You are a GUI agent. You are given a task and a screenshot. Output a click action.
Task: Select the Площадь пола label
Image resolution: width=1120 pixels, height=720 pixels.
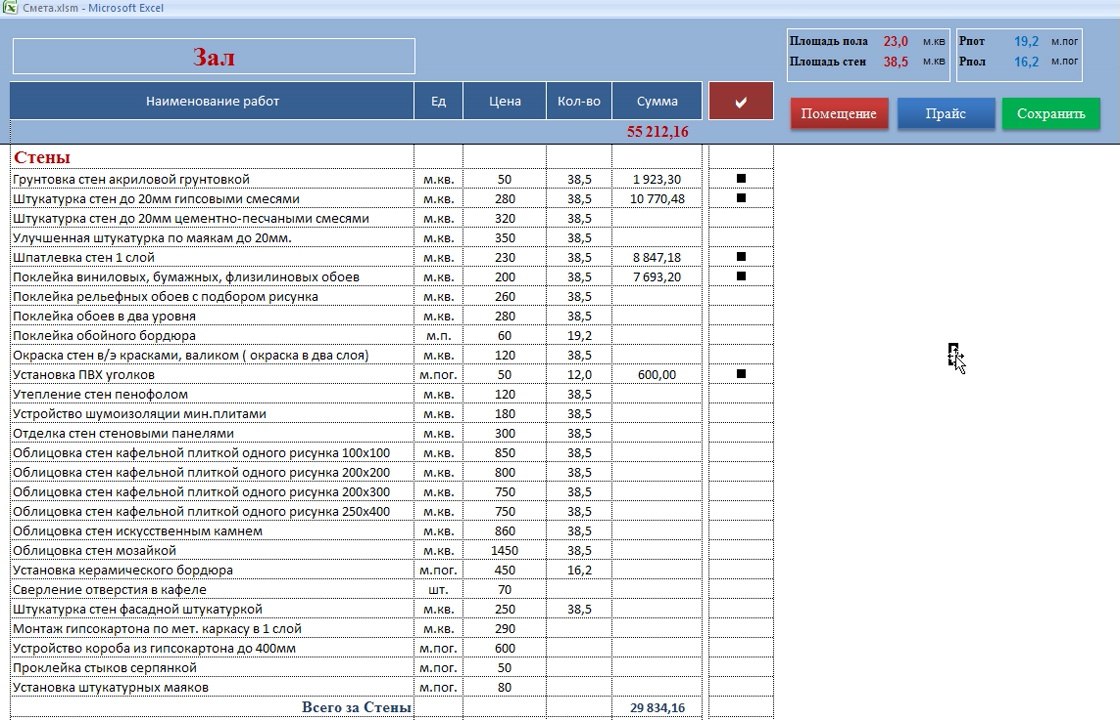(829, 41)
